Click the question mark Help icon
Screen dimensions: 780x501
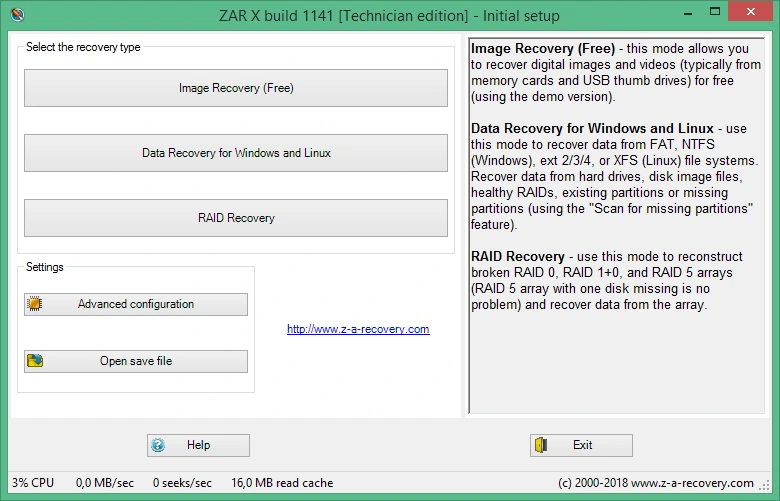[x=158, y=445]
